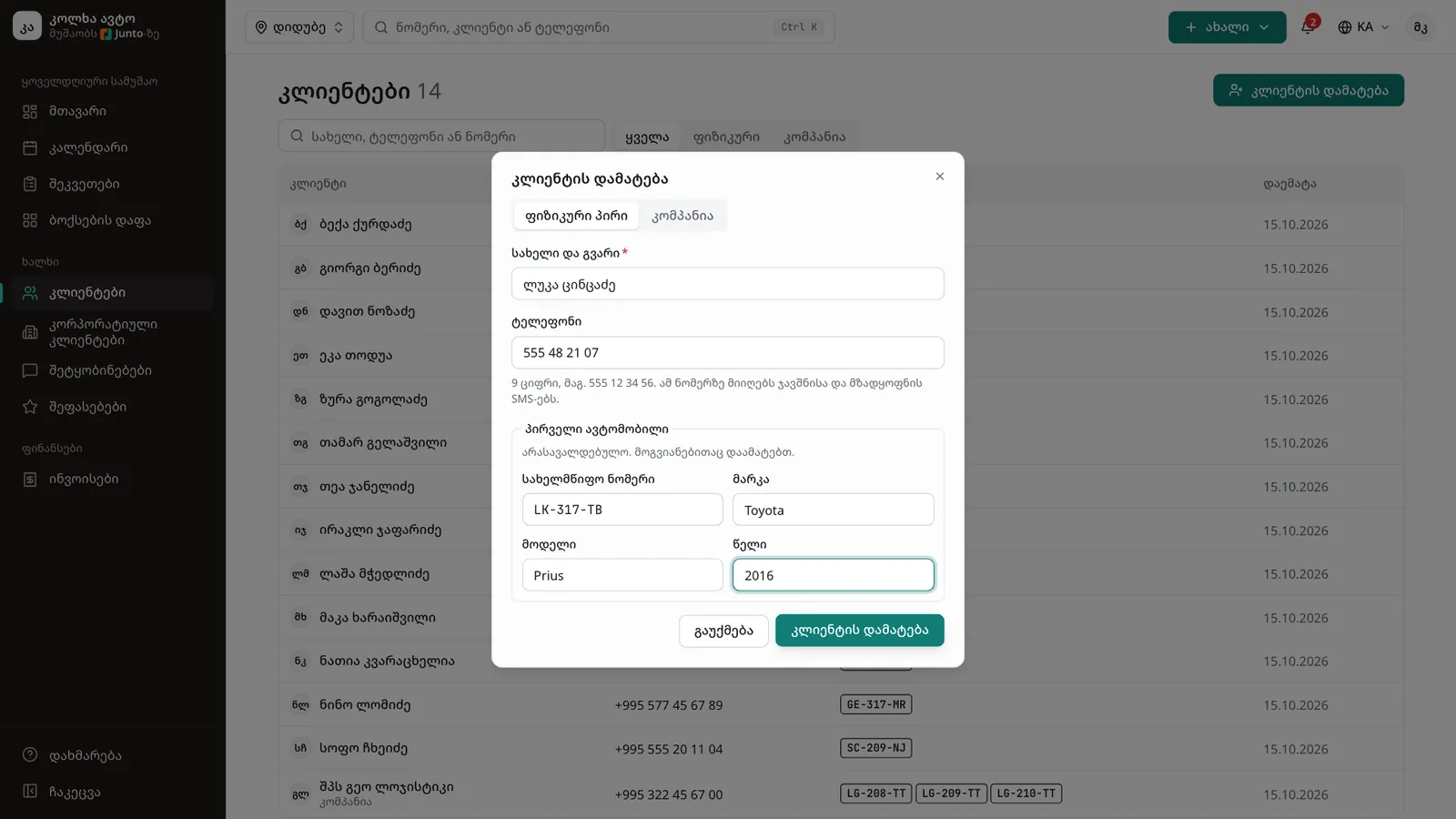Click მარკა field with Toyota
Viewport: 1456px width, 819px height.
[x=834, y=510]
